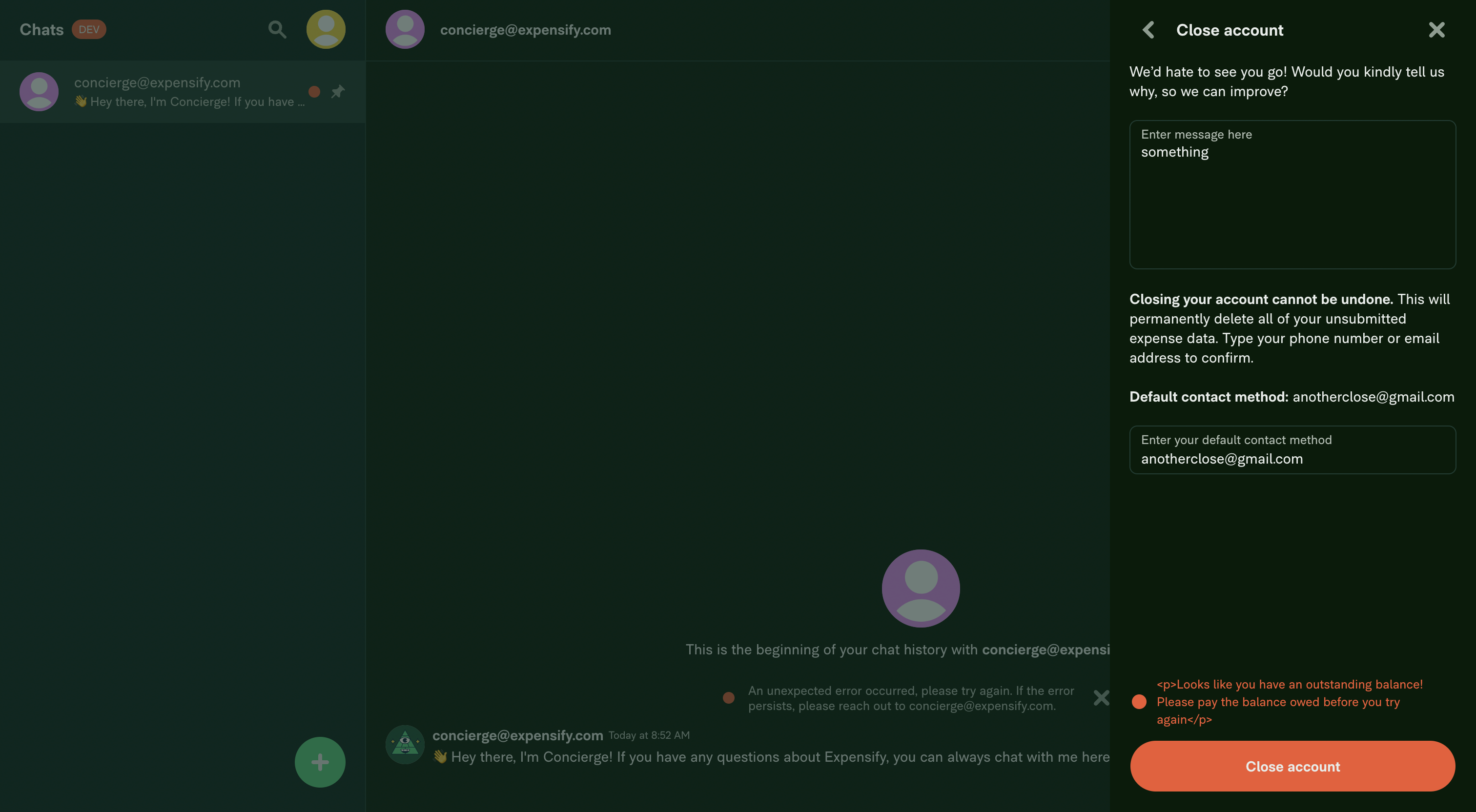Click the Chats heading
Image resolution: width=1476 pixels, height=812 pixels.
41,30
